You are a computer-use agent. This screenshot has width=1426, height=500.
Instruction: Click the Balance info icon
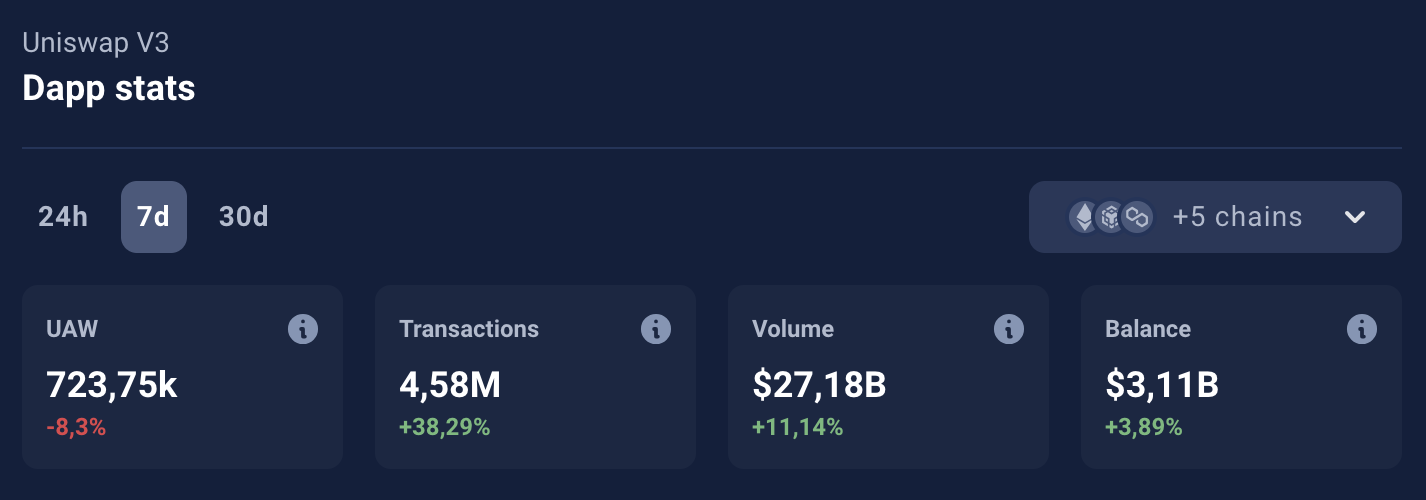(x=1362, y=329)
